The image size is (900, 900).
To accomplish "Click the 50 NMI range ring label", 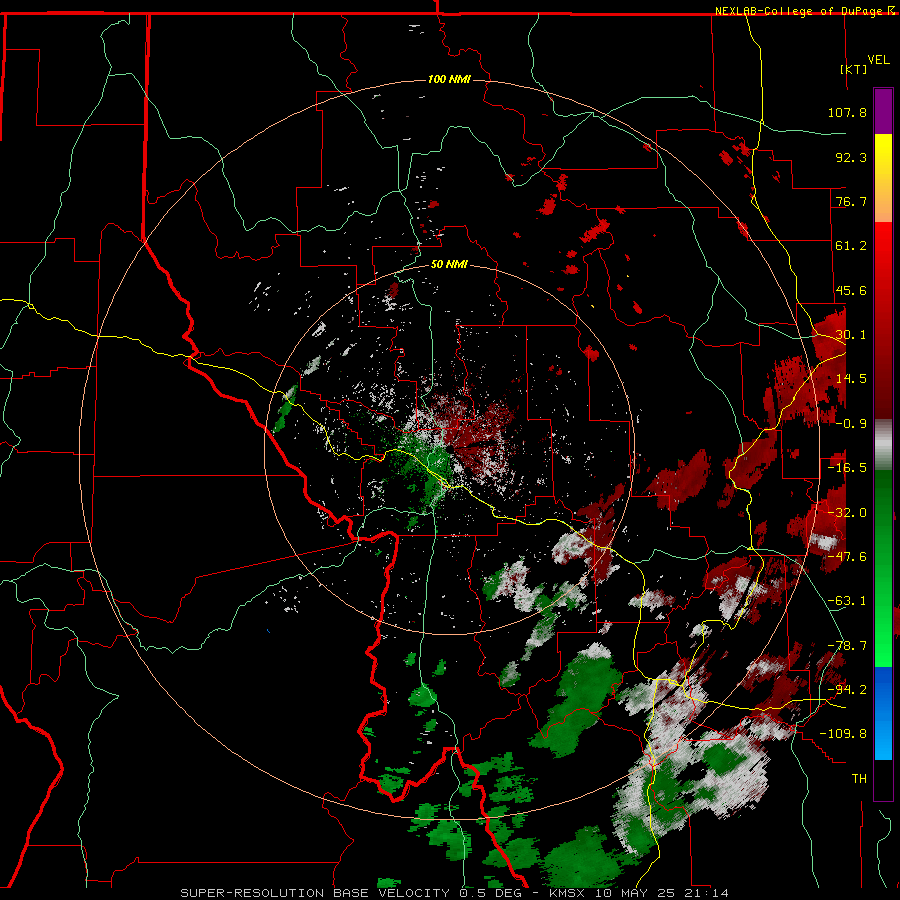I will (449, 265).
